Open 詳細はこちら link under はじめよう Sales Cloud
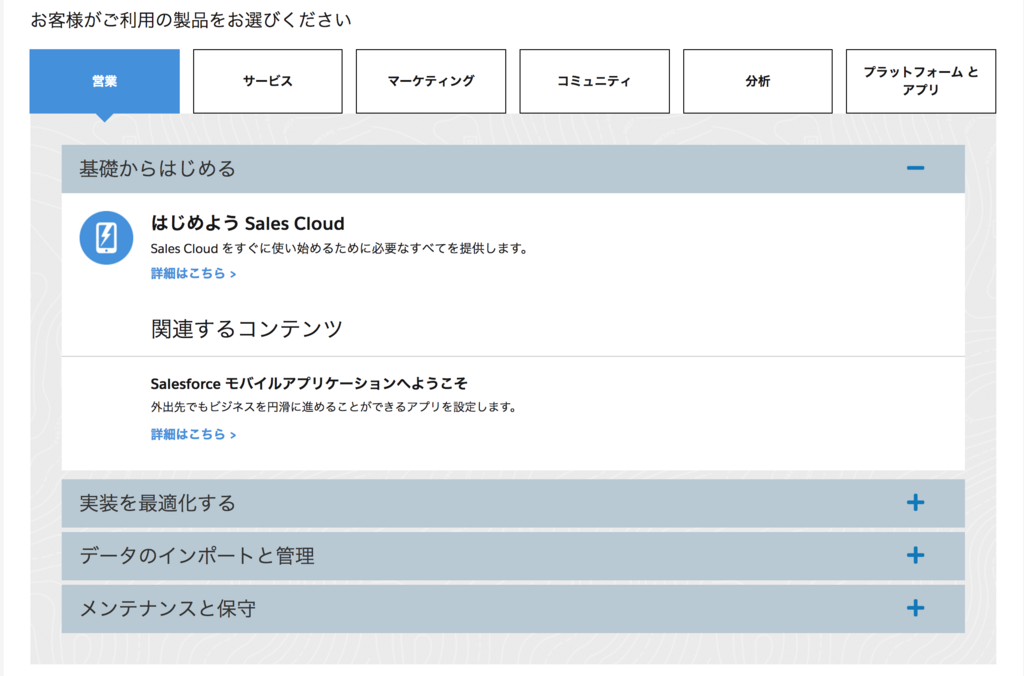 point(193,274)
